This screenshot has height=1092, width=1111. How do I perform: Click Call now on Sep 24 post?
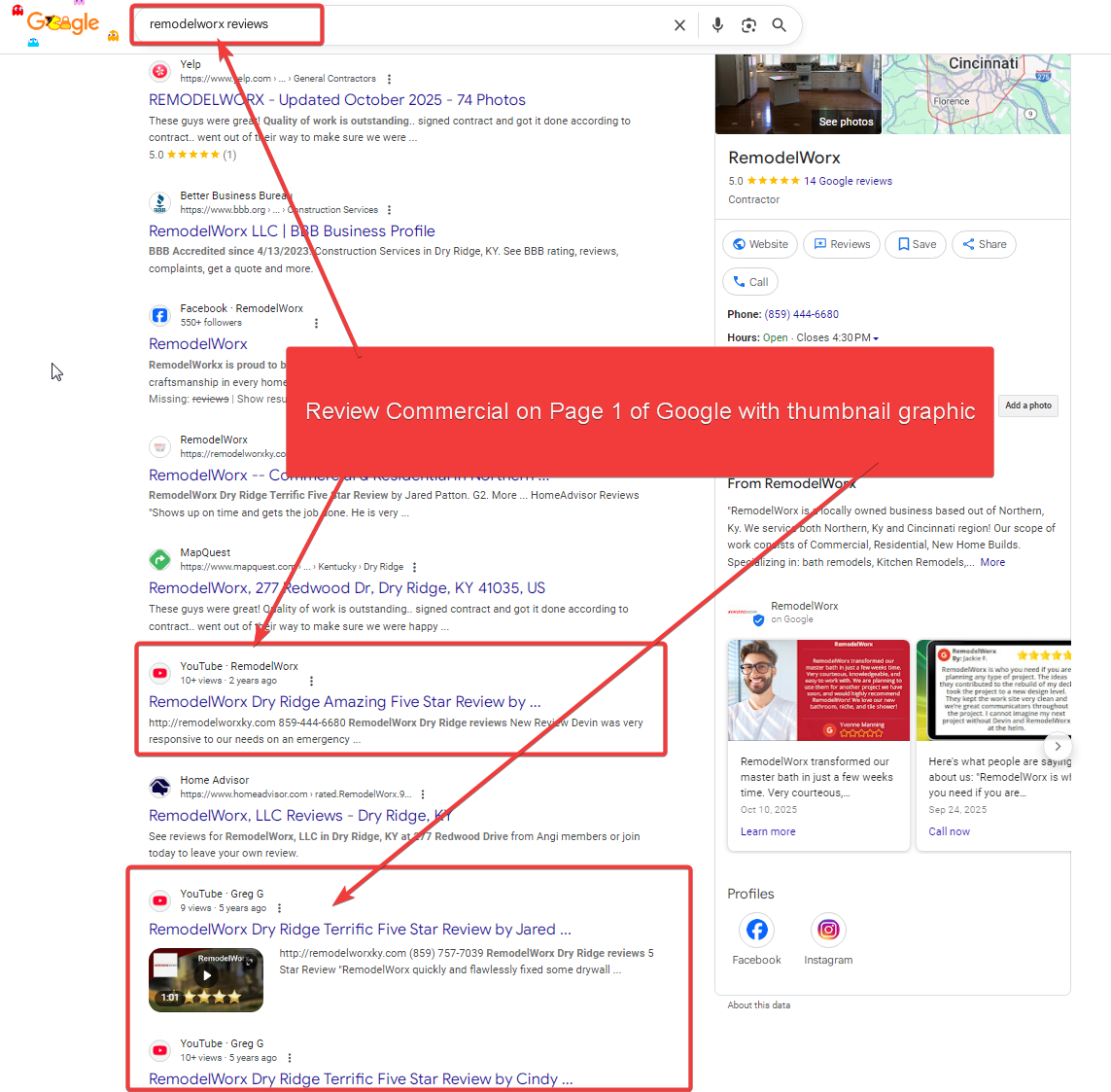[949, 832]
